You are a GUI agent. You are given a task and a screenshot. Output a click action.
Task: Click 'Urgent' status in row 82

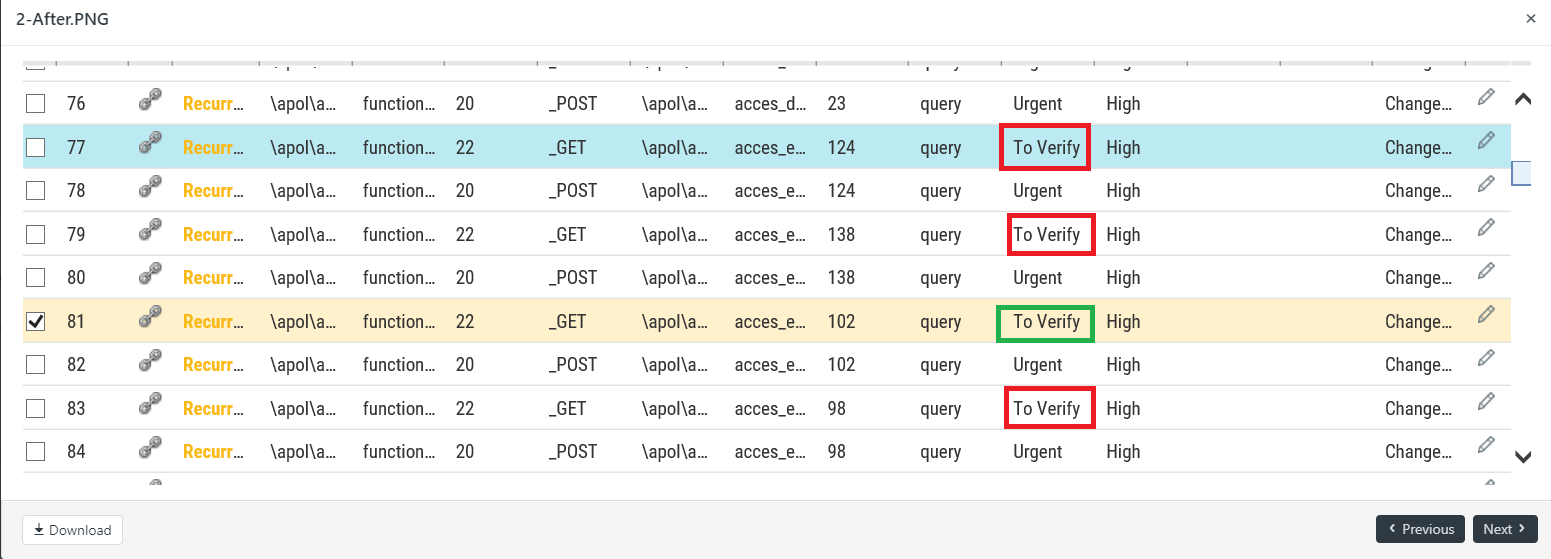(1037, 365)
